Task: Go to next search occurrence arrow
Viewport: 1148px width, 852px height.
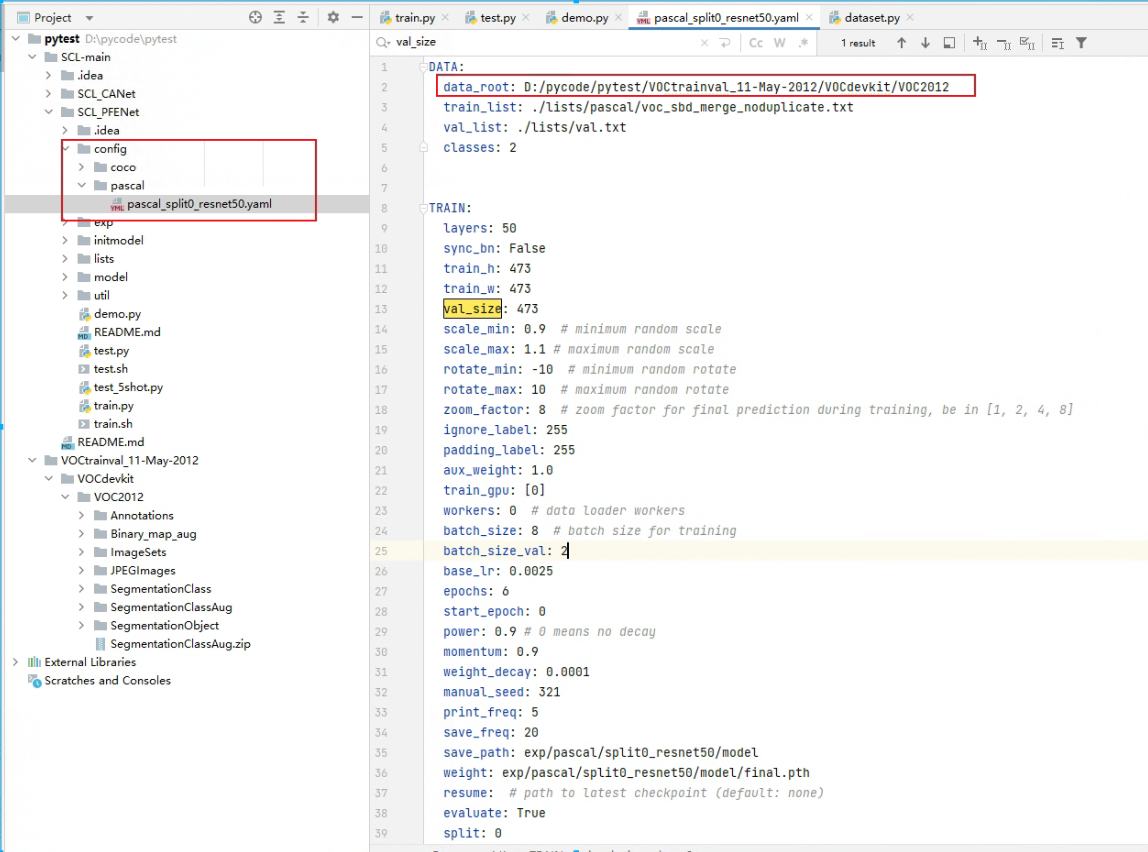Action: pyautogui.click(x=925, y=43)
